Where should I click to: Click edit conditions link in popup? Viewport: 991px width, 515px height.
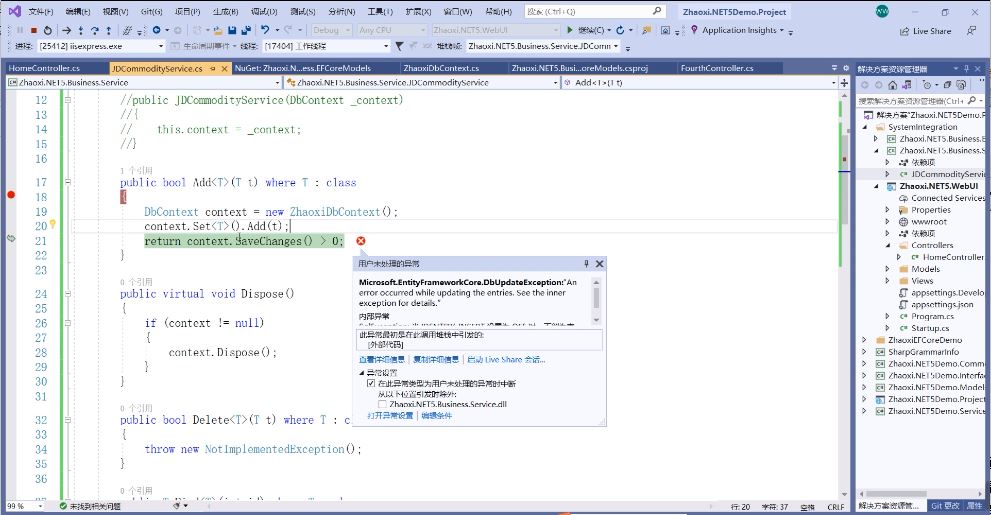436,415
